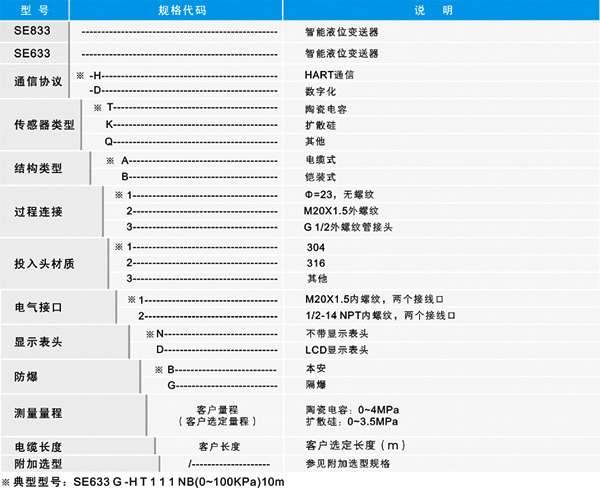Click the 说明 column header
The width and height of the screenshot is (600, 488).
click(x=440, y=9)
